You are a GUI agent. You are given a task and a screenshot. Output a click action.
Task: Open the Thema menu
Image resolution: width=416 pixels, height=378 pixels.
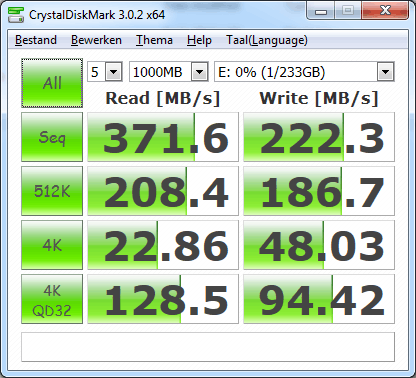(x=154, y=40)
